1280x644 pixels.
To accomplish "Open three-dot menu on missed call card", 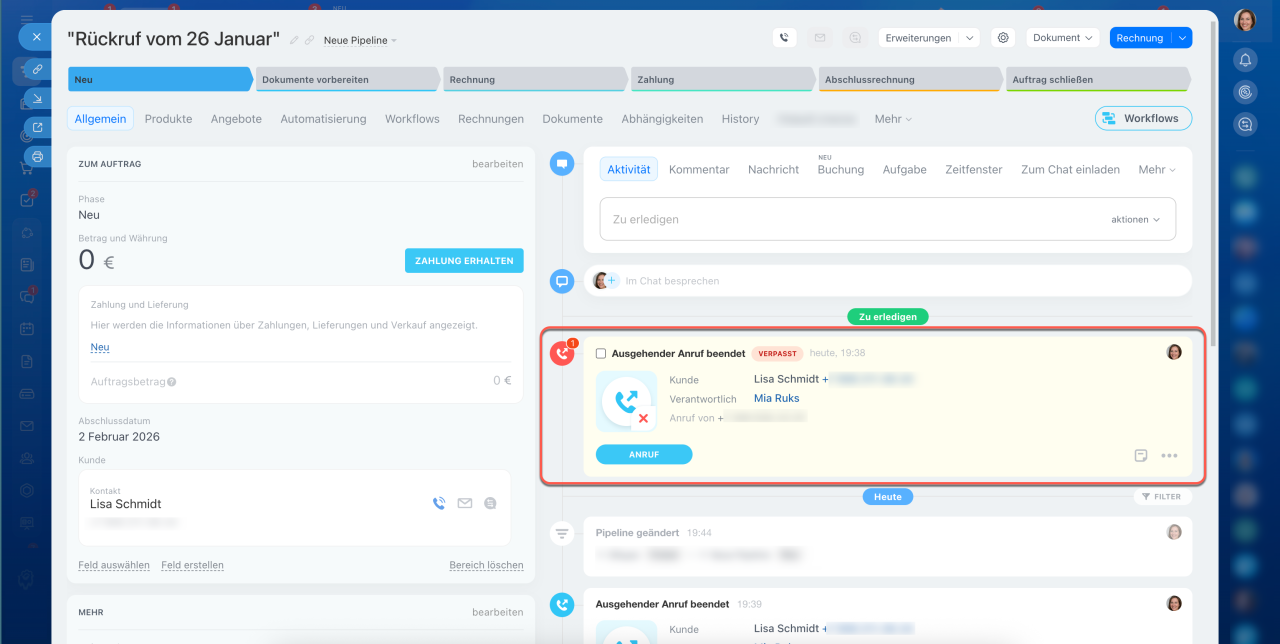I will coord(1169,456).
